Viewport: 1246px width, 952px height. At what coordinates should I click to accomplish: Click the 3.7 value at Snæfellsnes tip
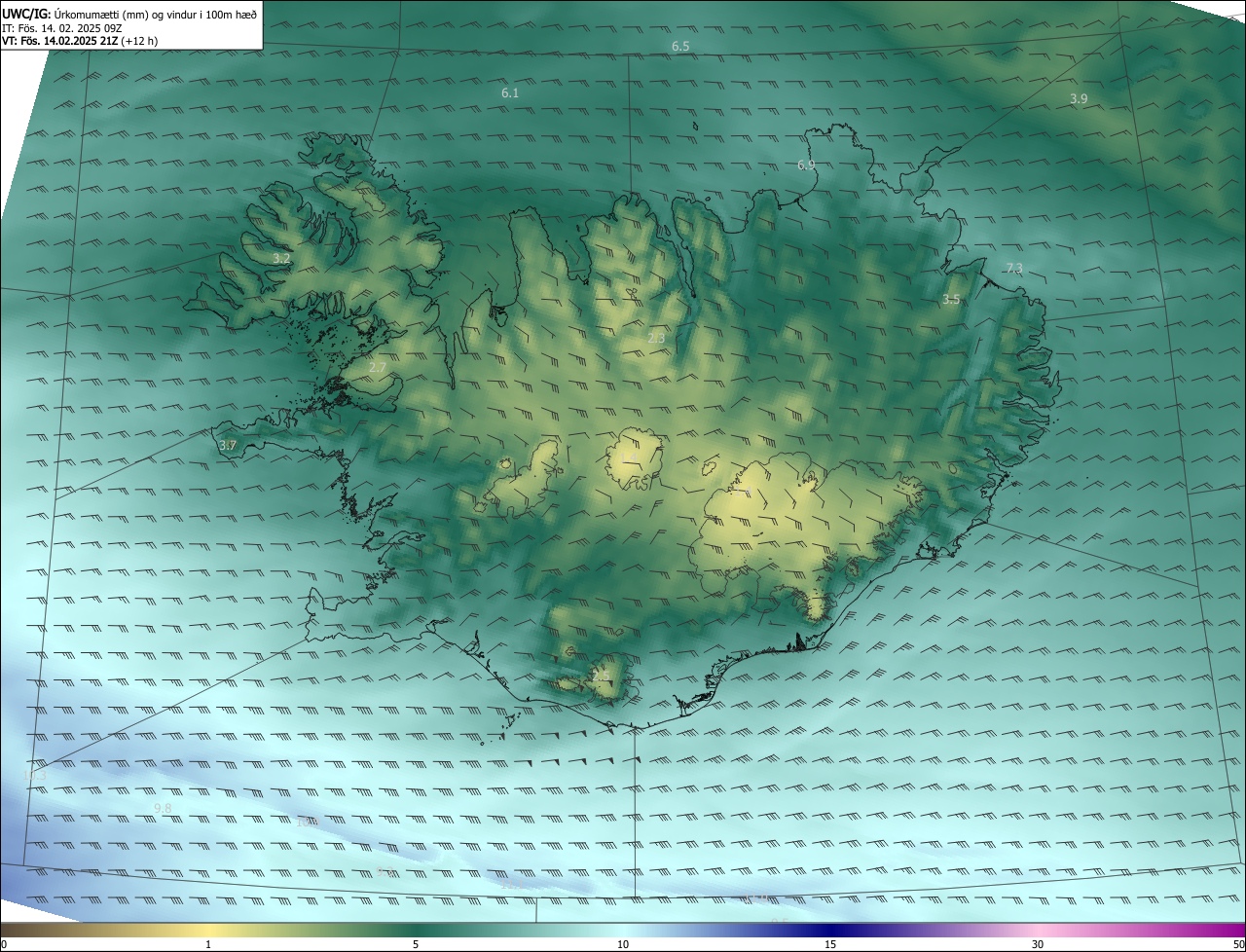click(x=228, y=445)
